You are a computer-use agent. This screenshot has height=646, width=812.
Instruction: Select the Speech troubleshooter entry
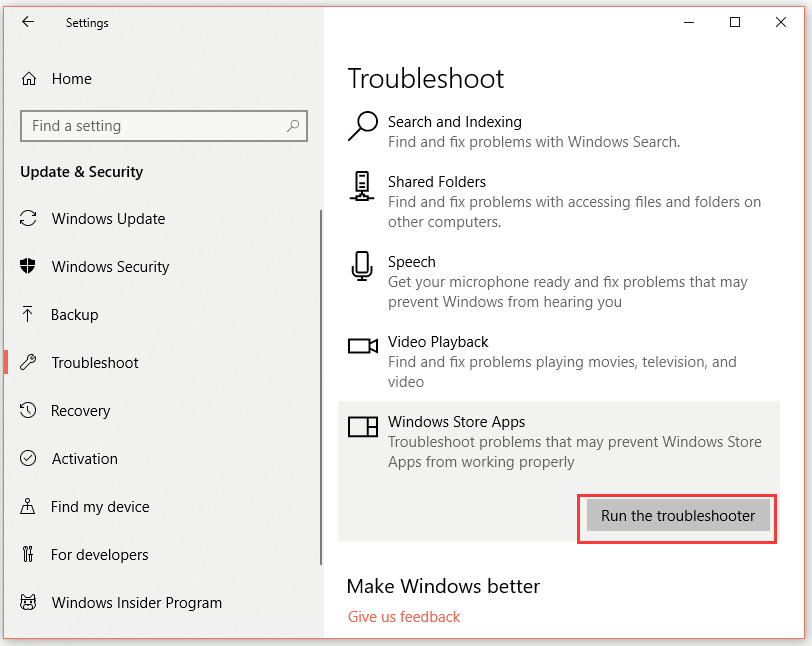(559, 281)
